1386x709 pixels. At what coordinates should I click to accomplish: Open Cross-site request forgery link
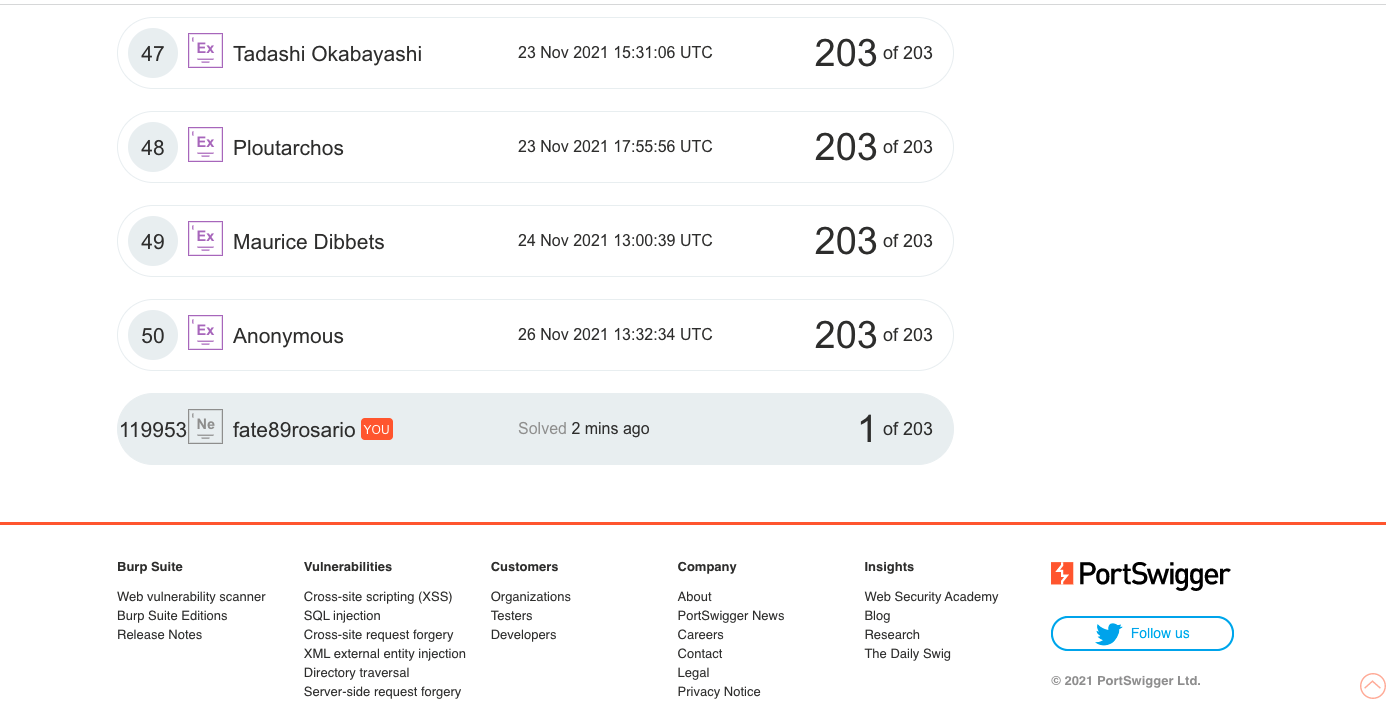[x=379, y=635]
